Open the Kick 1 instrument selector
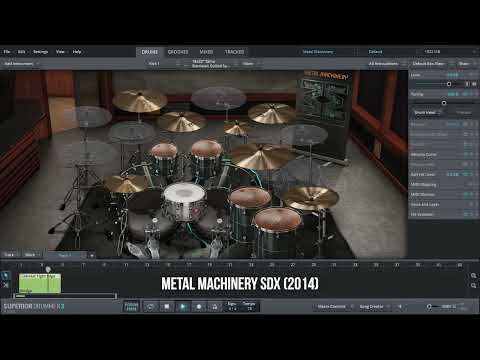 [x=163, y=63]
